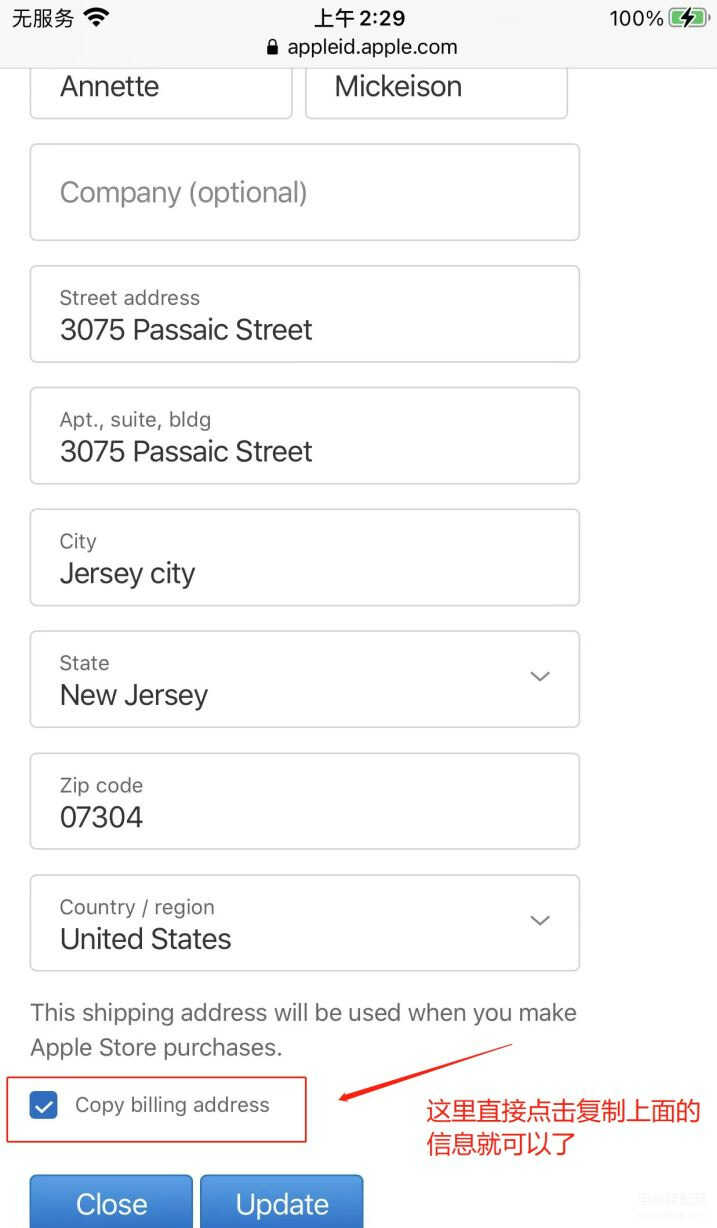The height and width of the screenshot is (1228, 717).
Task: Click the Copy billing address label text
Action: click(172, 1105)
